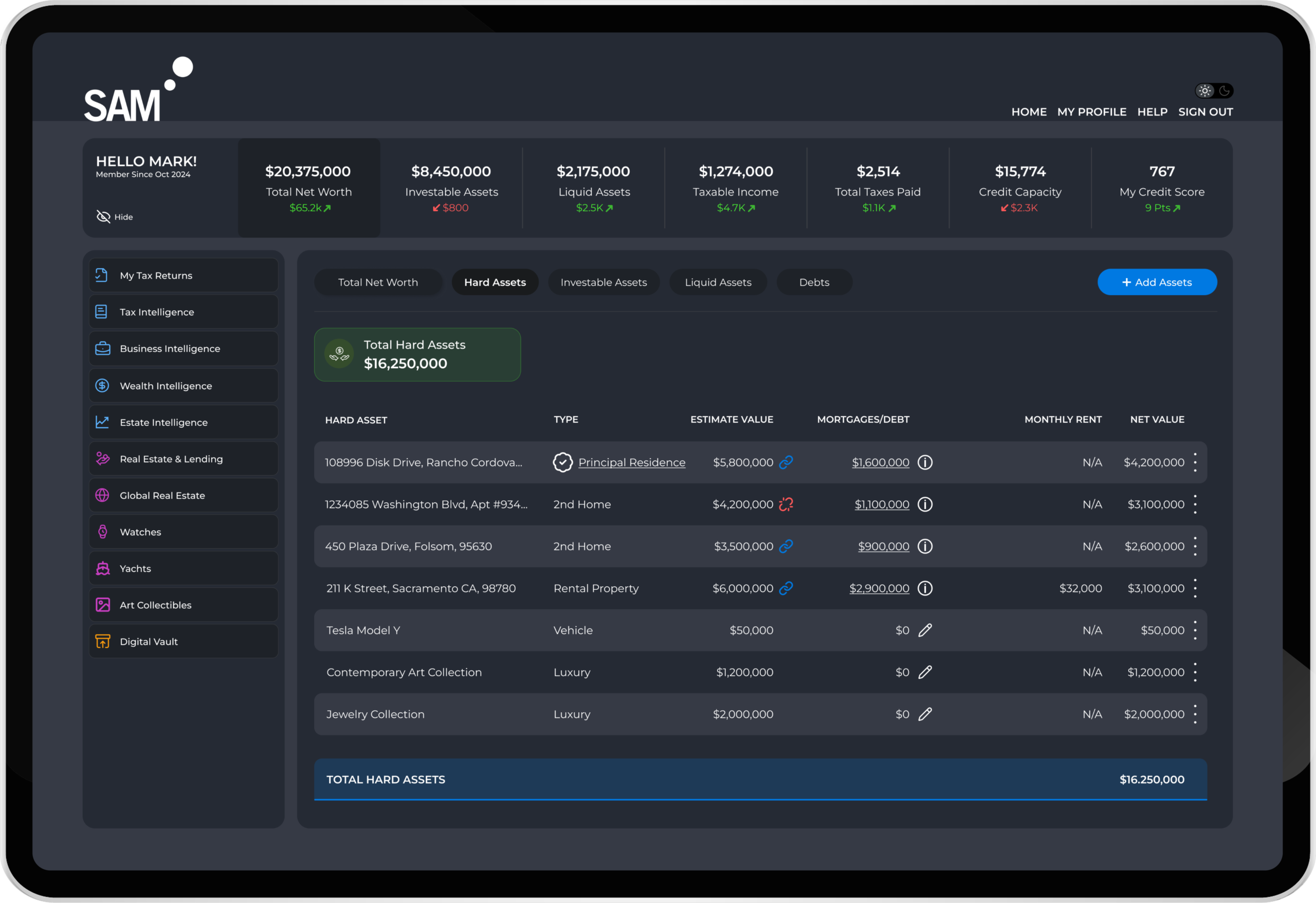Open Real Estate & Lending in sidebar

(184, 458)
